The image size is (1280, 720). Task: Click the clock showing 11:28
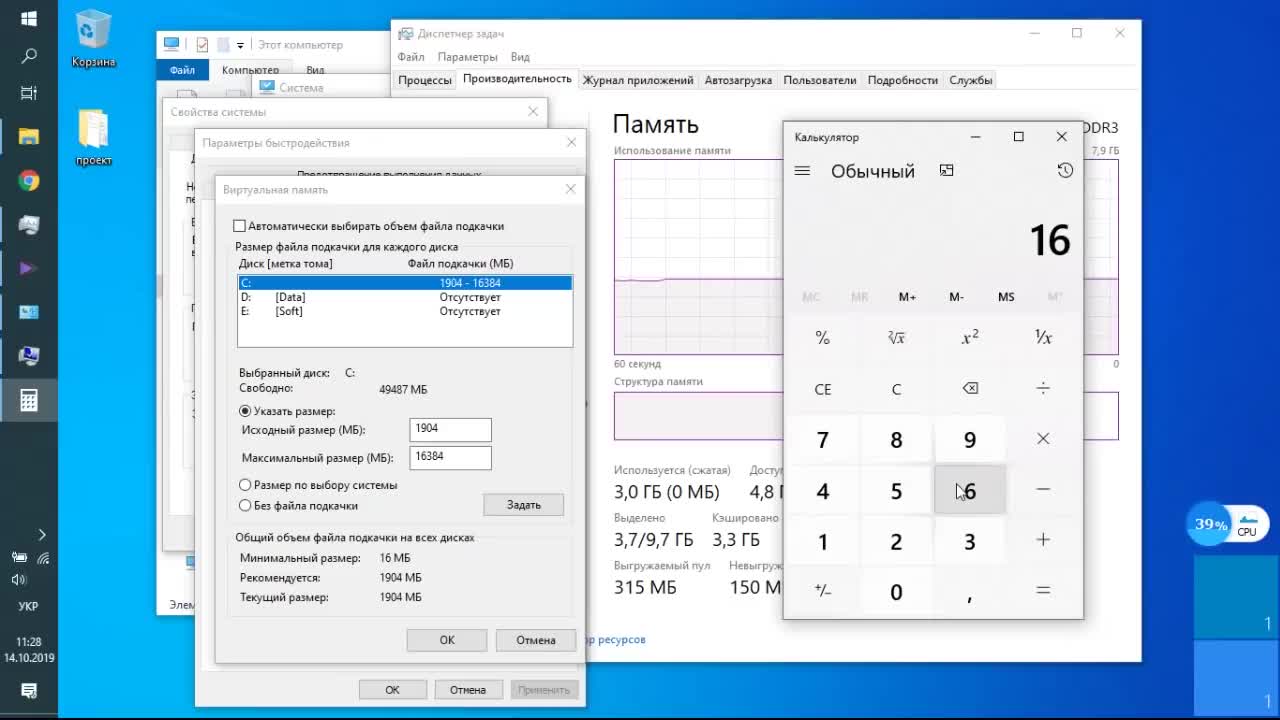click(x=29, y=641)
